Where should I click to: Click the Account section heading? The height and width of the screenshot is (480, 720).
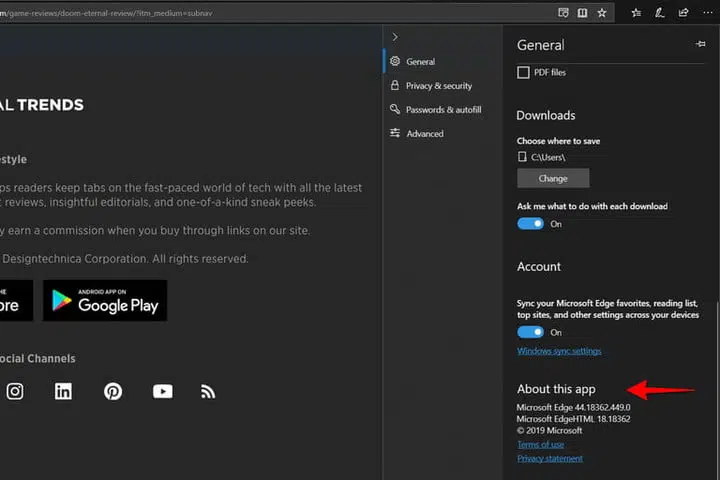pyautogui.click(x=539, y=267)
